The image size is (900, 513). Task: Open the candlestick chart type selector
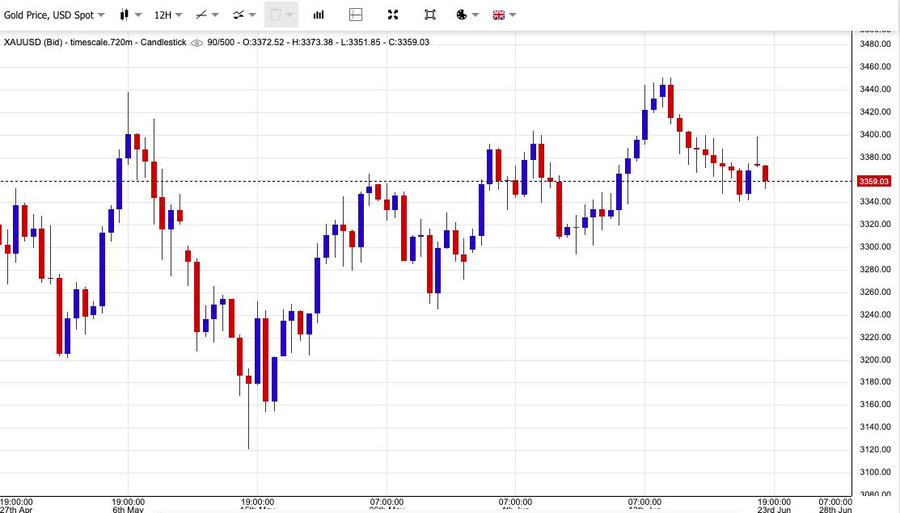pos(129,15)
